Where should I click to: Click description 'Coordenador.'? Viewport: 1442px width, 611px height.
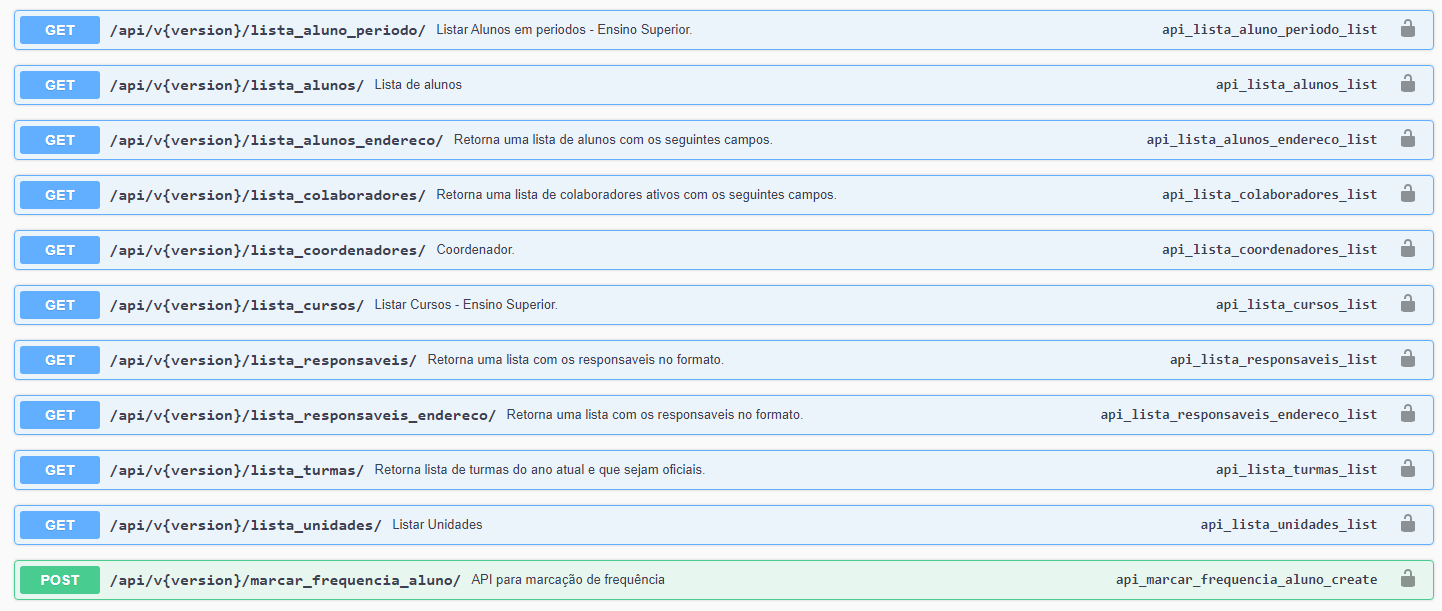tap(475, 250)
